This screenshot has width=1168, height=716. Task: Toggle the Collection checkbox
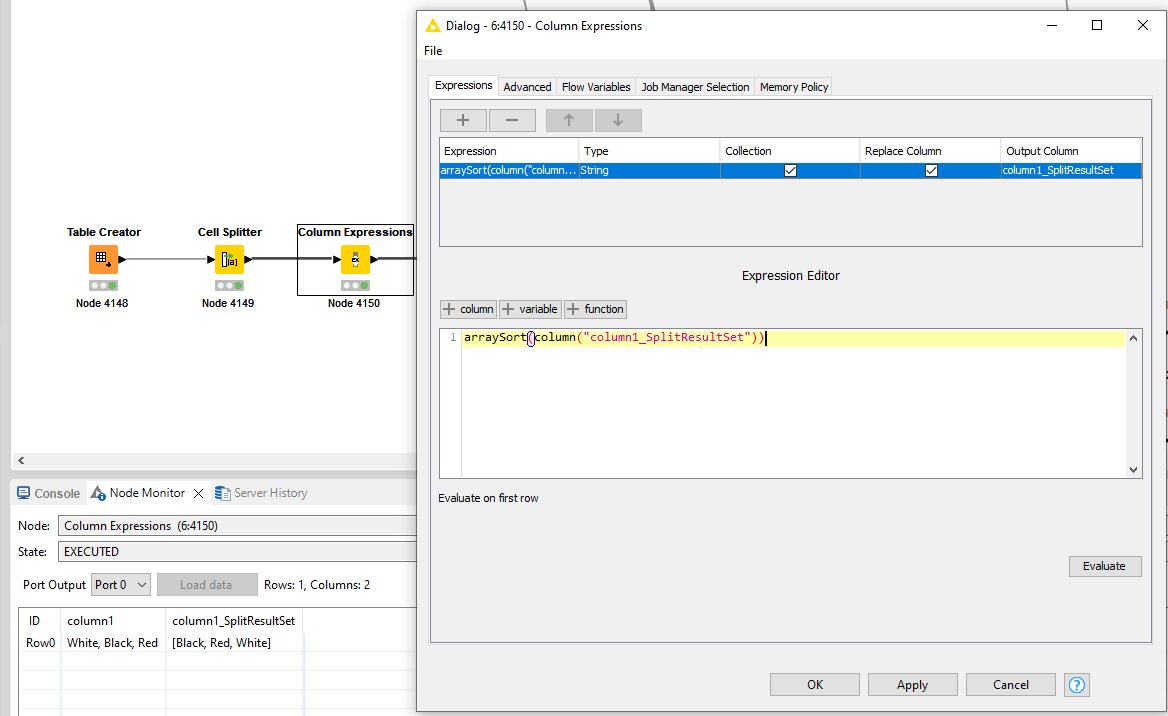coord(790,171)
